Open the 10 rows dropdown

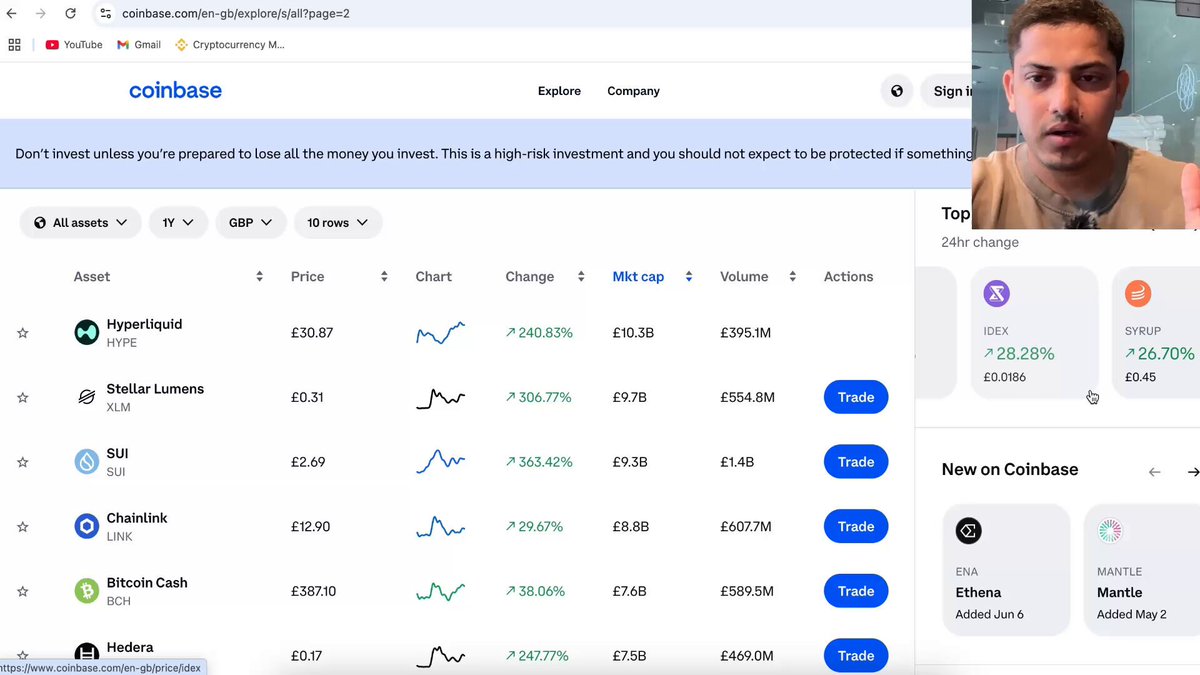338,223
